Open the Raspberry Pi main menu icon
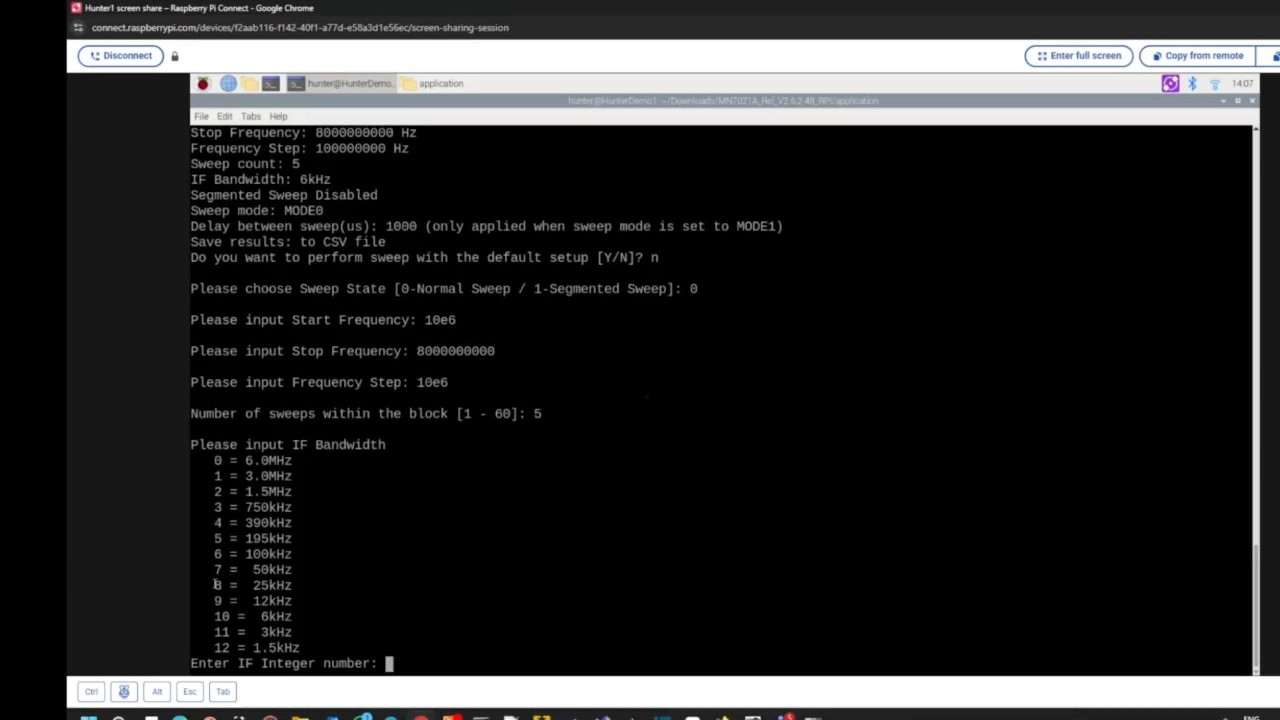 pos(203,84)
